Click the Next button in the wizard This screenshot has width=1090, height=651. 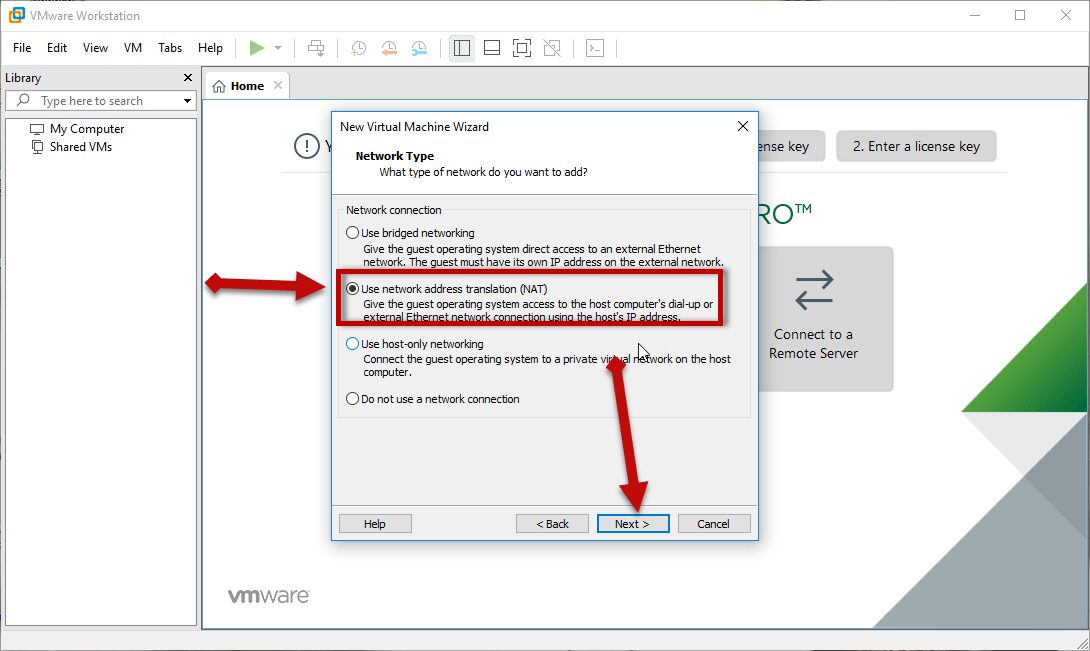tap(632, 524)
